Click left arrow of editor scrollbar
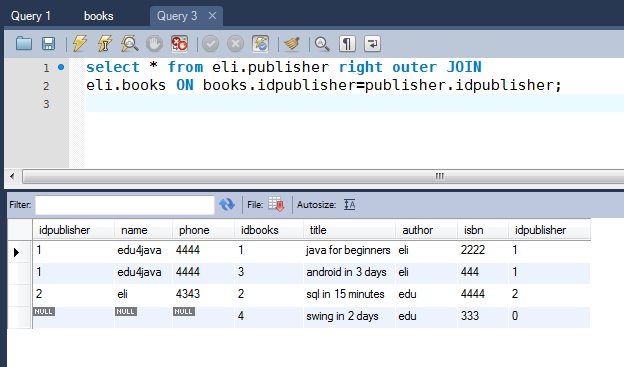The image size is (624, 367). (12, 176)
